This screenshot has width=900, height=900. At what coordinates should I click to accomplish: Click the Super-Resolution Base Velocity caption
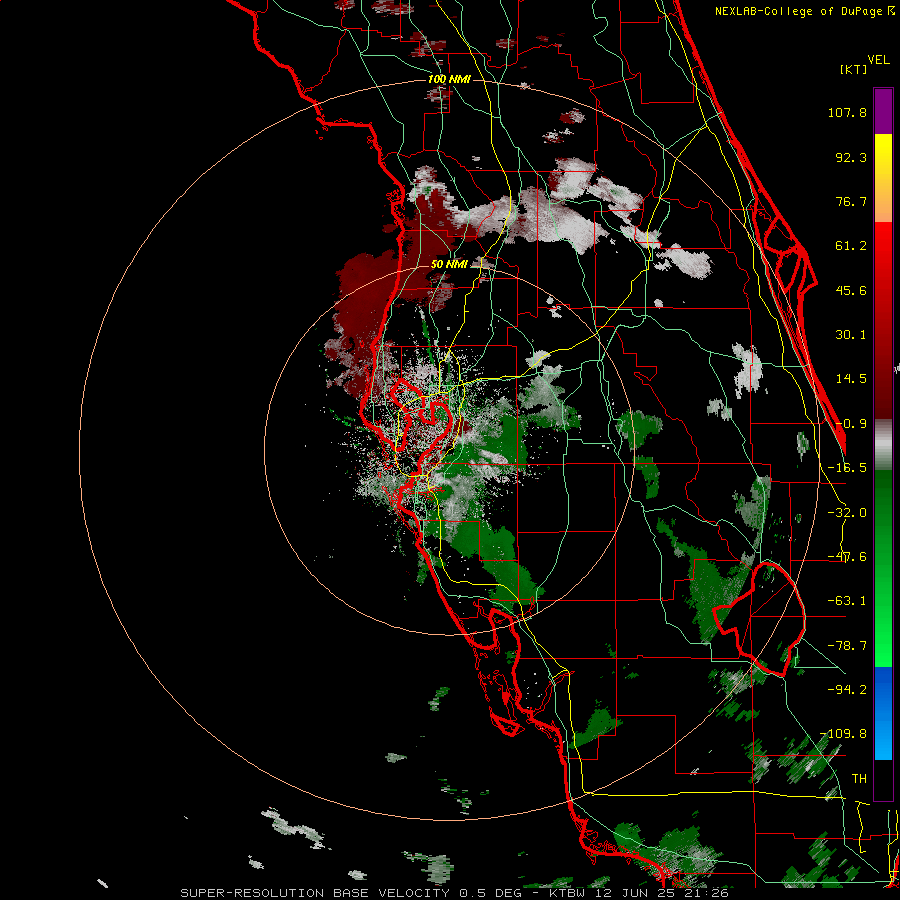coord(454,893)
